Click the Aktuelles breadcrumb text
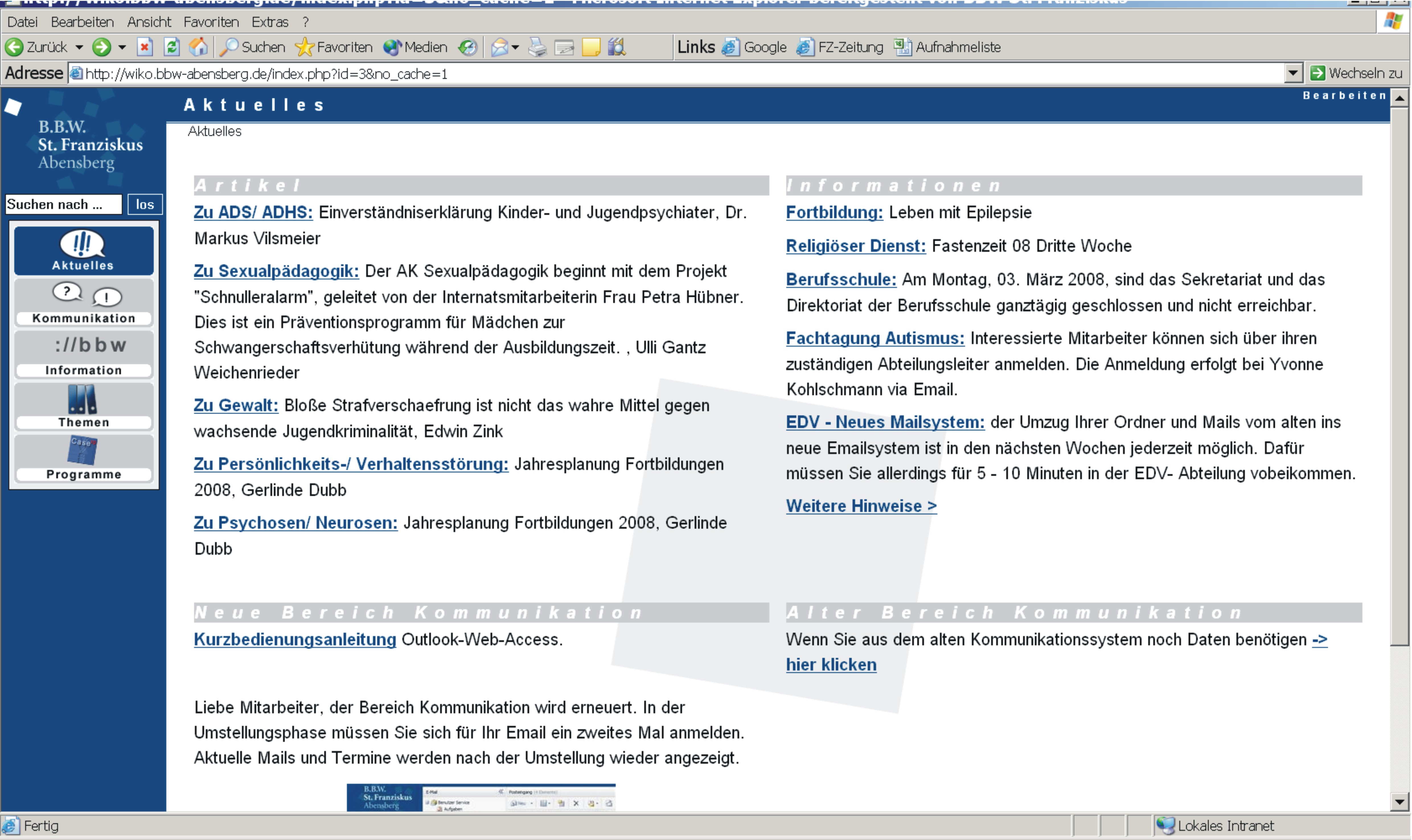 [x=215, y=131]
